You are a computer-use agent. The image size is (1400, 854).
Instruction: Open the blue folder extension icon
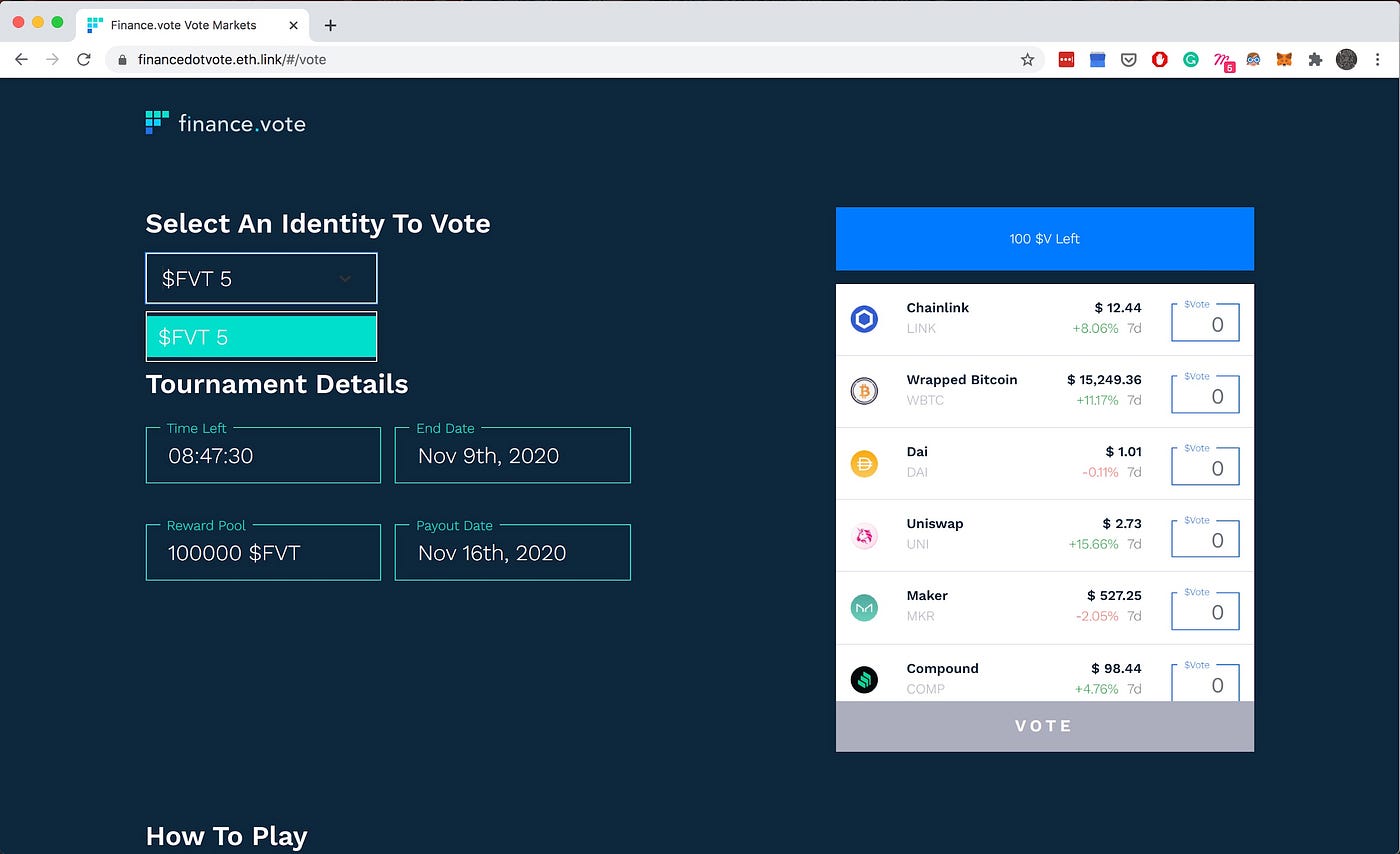[1097, 60]
